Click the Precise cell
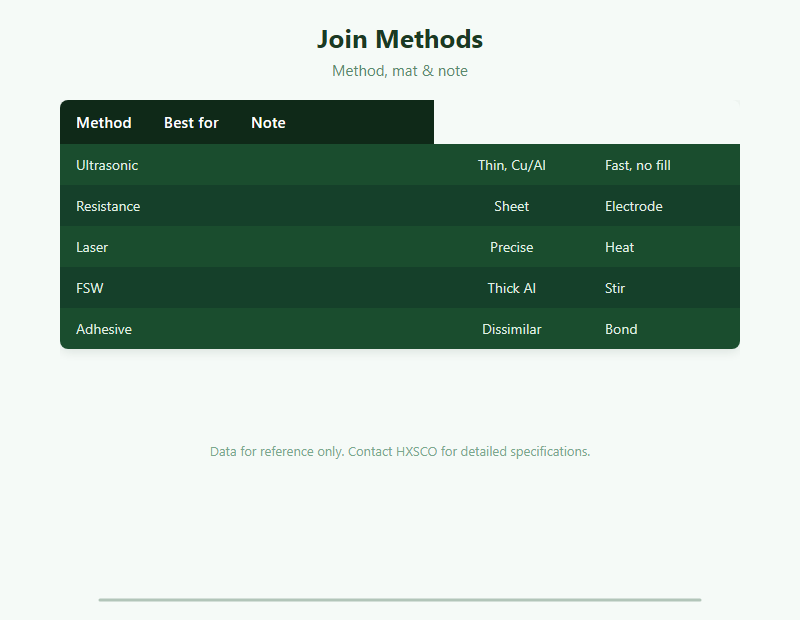The height and width of the screenshot is (620, 800). coord(512,247)
